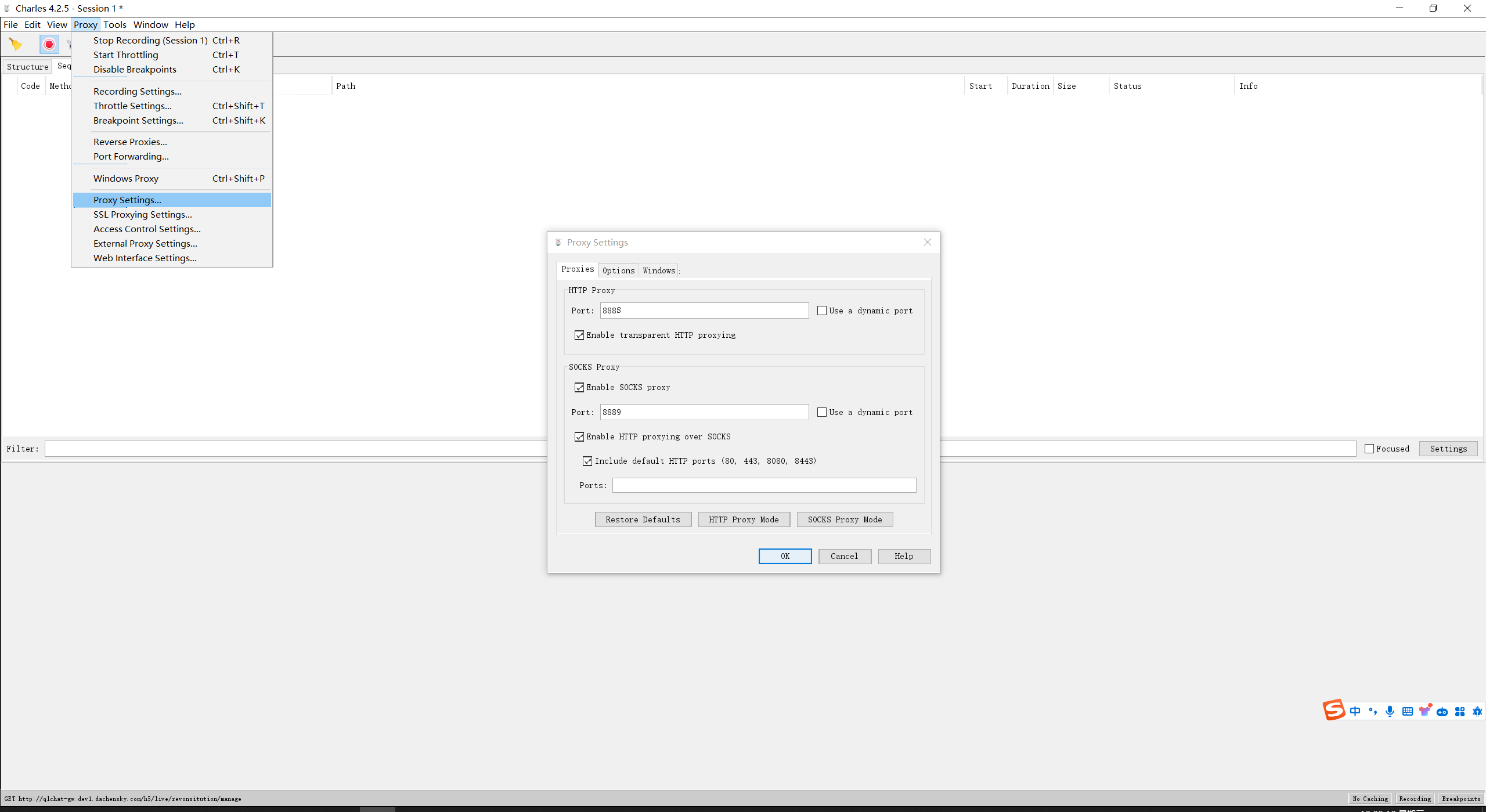Switch Sogou input Chinese/English mode icon

point(1355,711)
